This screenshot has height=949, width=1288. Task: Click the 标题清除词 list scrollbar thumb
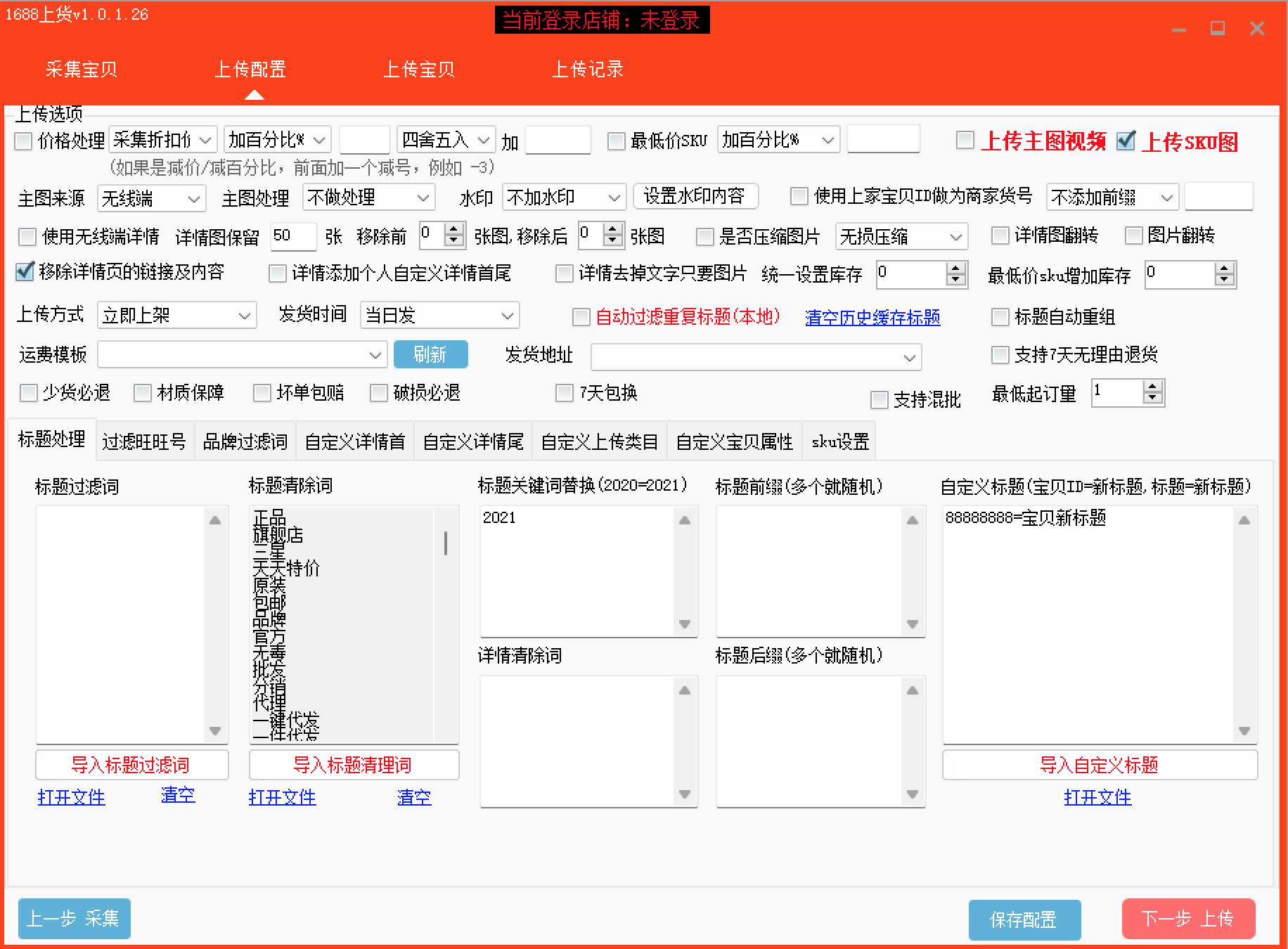point(446,543)
